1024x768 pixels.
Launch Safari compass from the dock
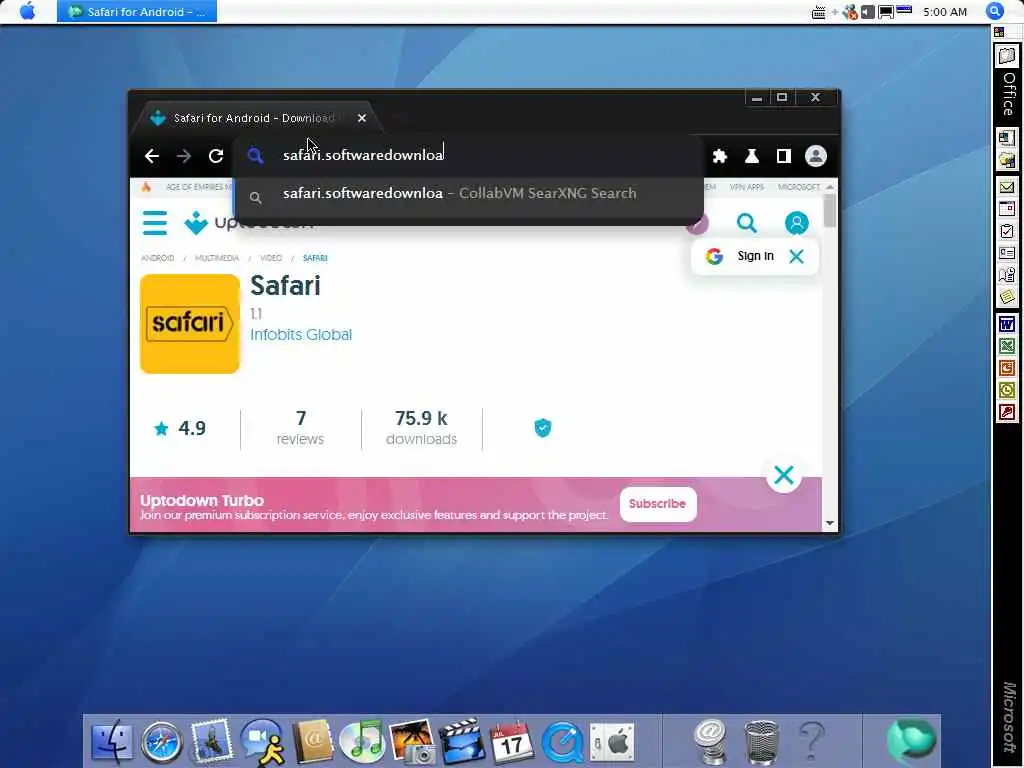point(162,742)
